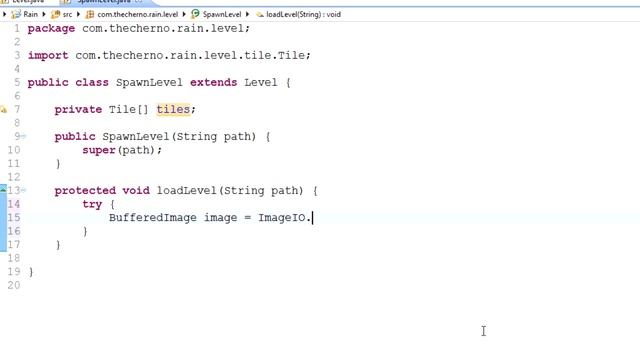Click line number 19 in the gutter

[13, 271]
